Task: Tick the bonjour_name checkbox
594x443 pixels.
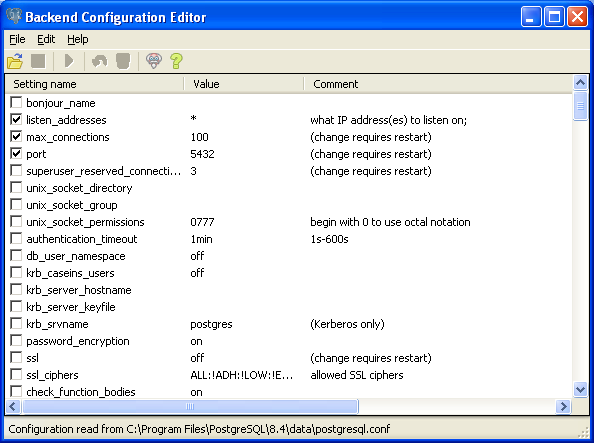Action: point(16,103)
